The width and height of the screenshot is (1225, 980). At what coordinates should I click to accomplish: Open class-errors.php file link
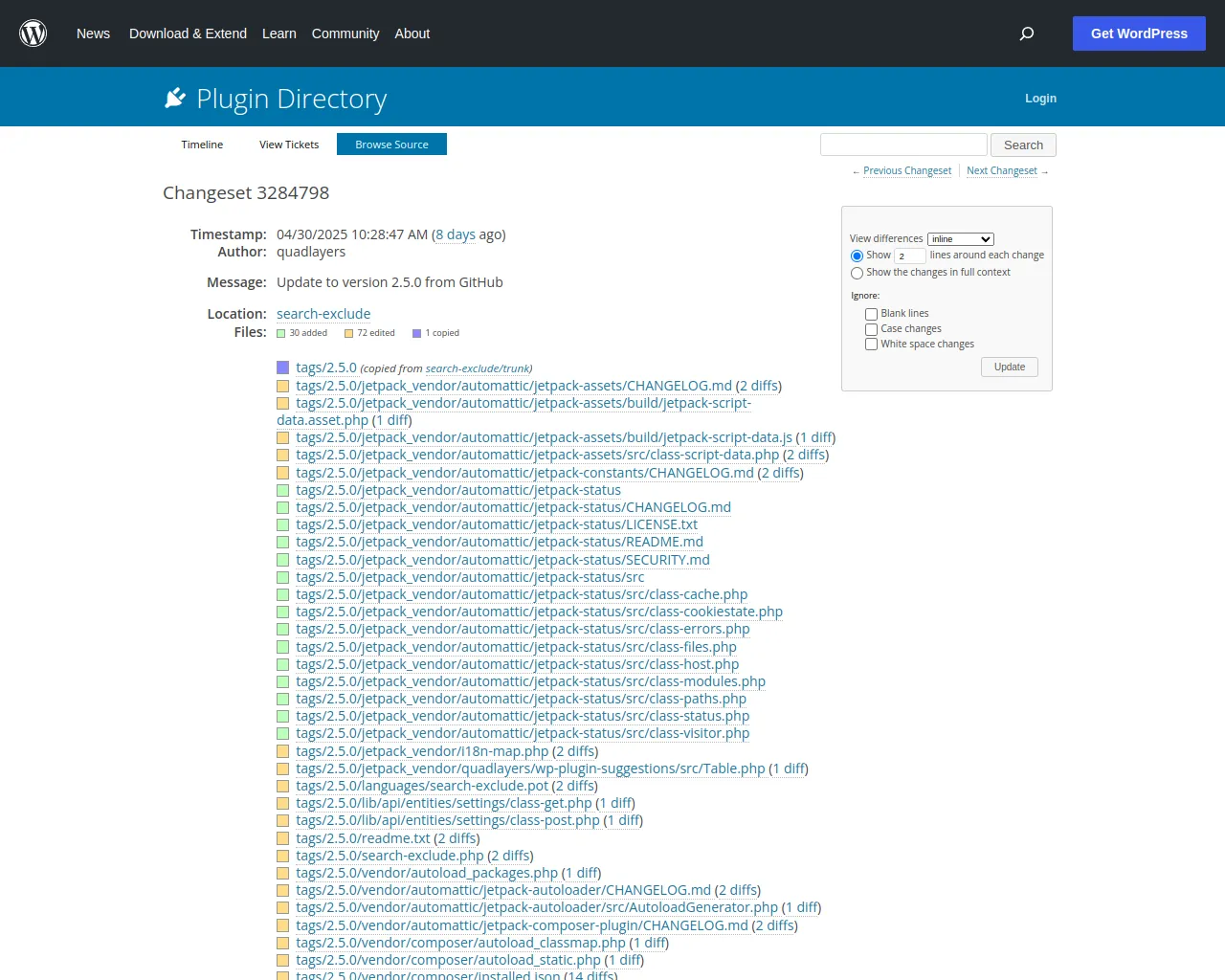click(523, 629)
